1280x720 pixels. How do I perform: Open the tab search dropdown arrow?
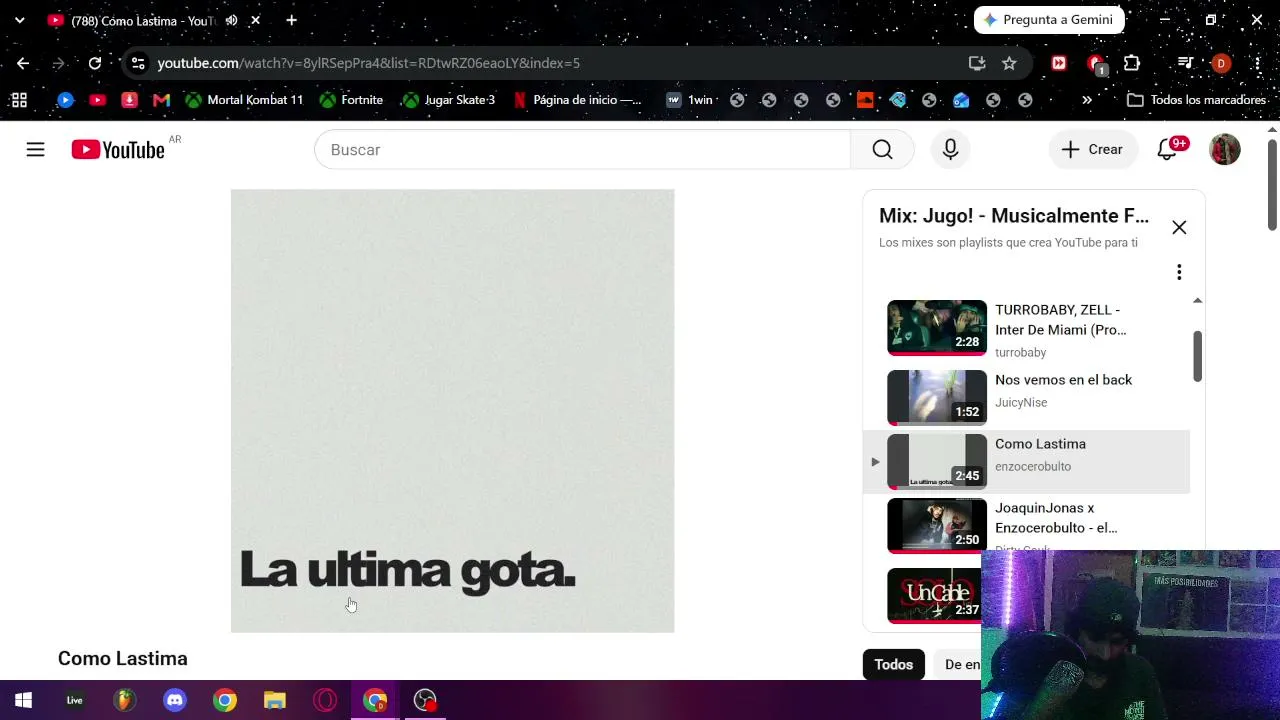click(x=19, y=20)
